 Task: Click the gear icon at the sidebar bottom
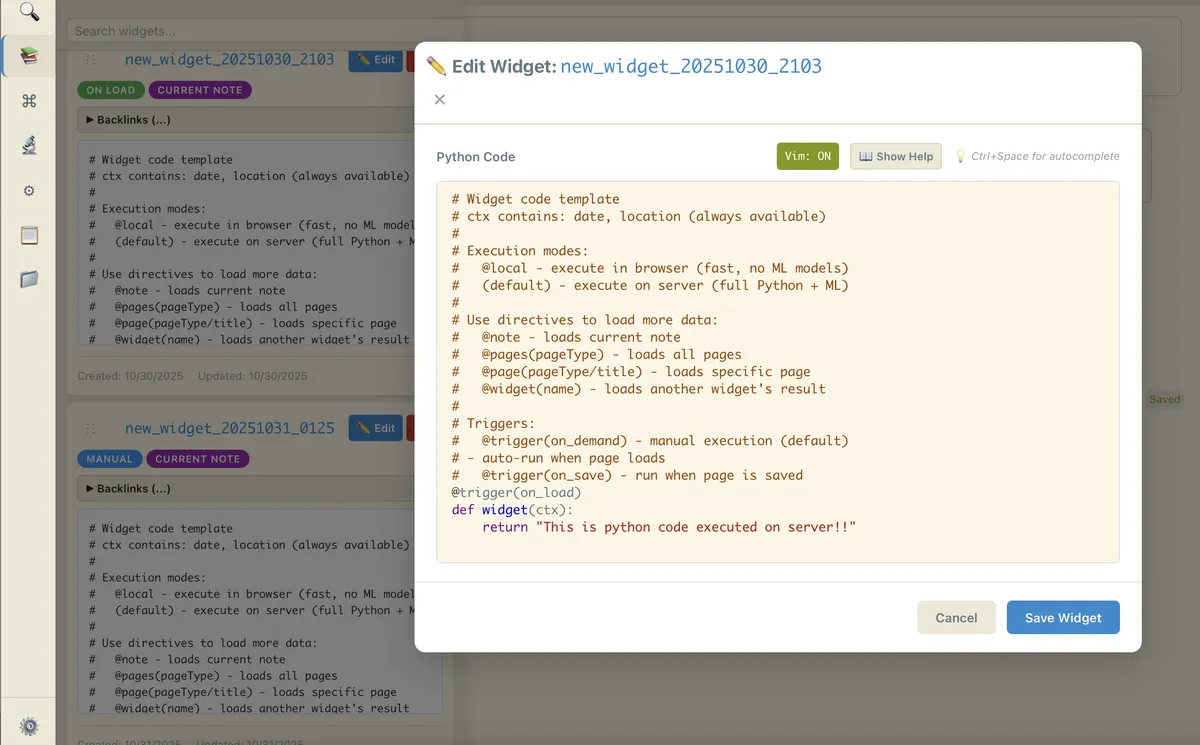click(27, 725)
